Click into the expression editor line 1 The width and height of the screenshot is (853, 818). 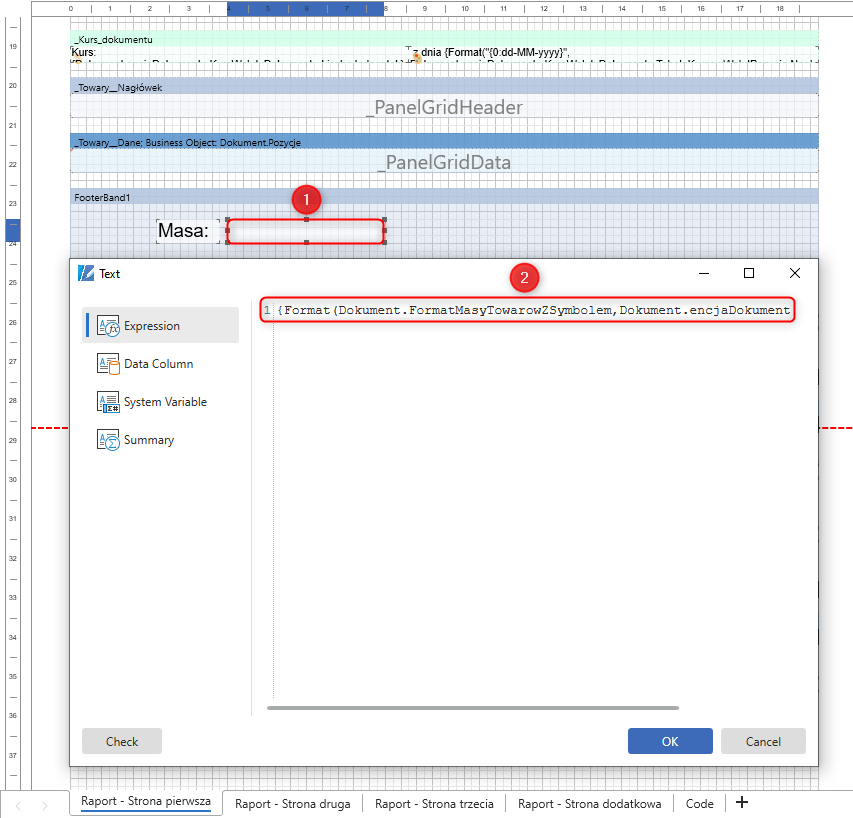533,310
